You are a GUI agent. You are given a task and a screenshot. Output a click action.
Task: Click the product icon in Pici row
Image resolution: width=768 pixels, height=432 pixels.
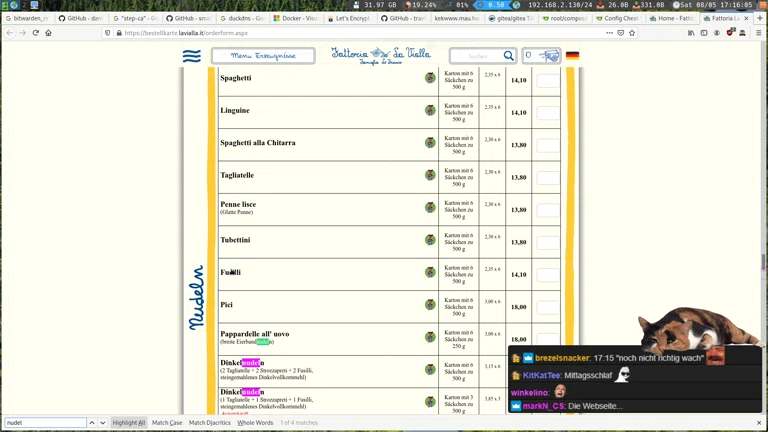(x=430, y=304)
